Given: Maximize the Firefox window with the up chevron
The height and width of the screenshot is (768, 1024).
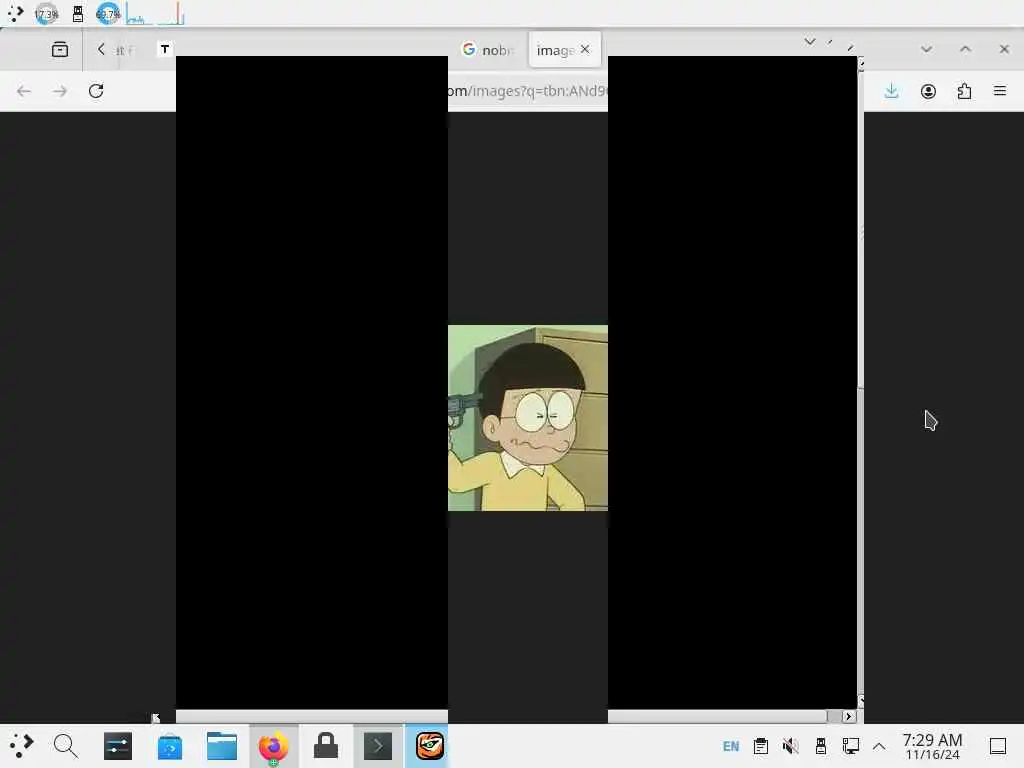Looking at the screenshot, I should pos(965,49).
